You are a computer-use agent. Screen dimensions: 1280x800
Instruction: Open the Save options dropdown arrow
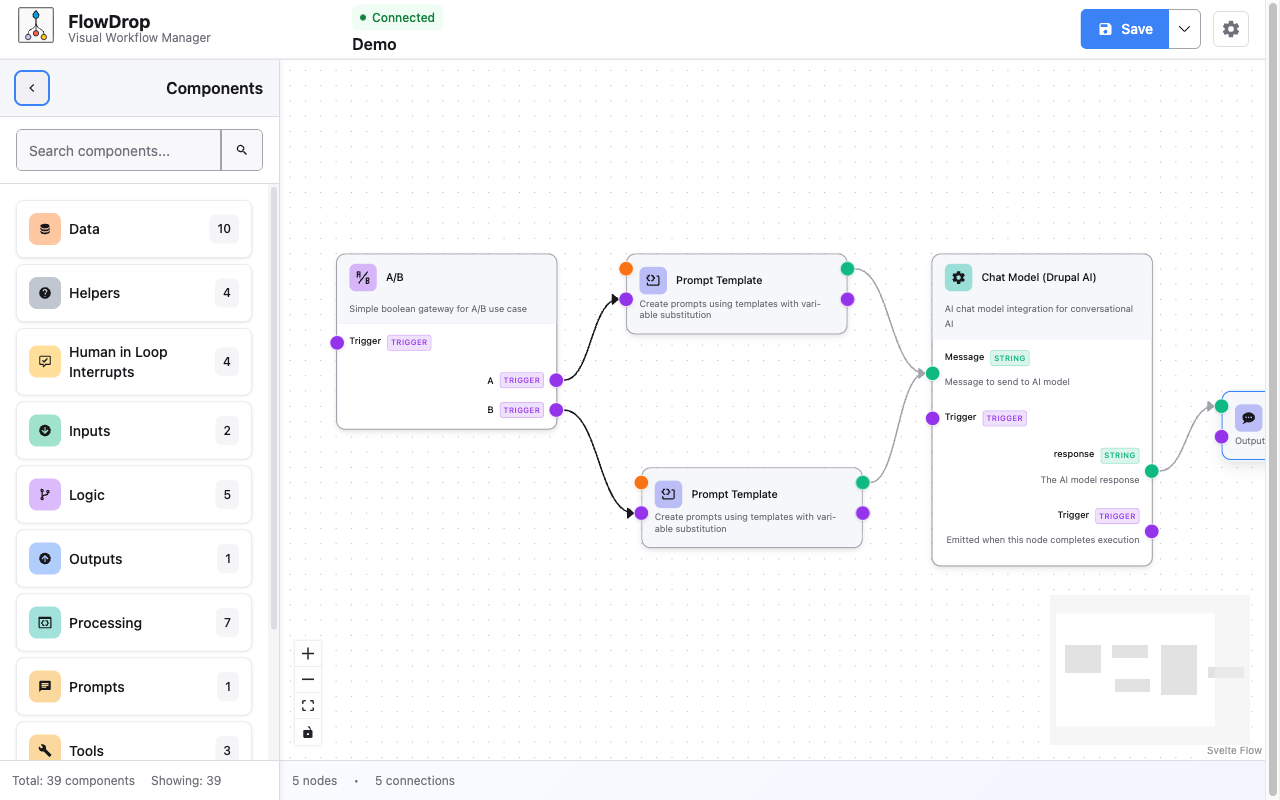click(1184, 29)
